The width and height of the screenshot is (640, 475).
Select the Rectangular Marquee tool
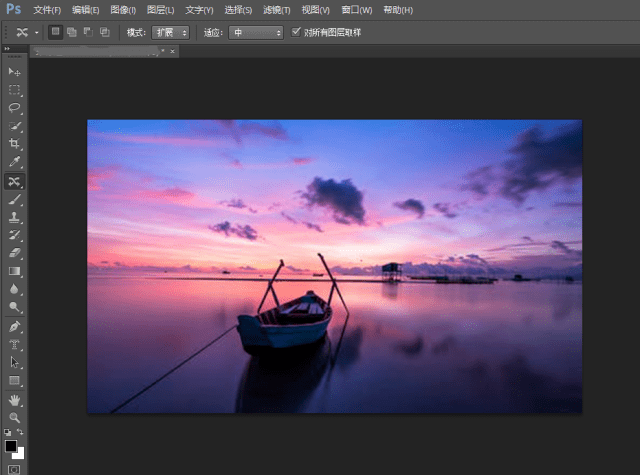[14, 90]
